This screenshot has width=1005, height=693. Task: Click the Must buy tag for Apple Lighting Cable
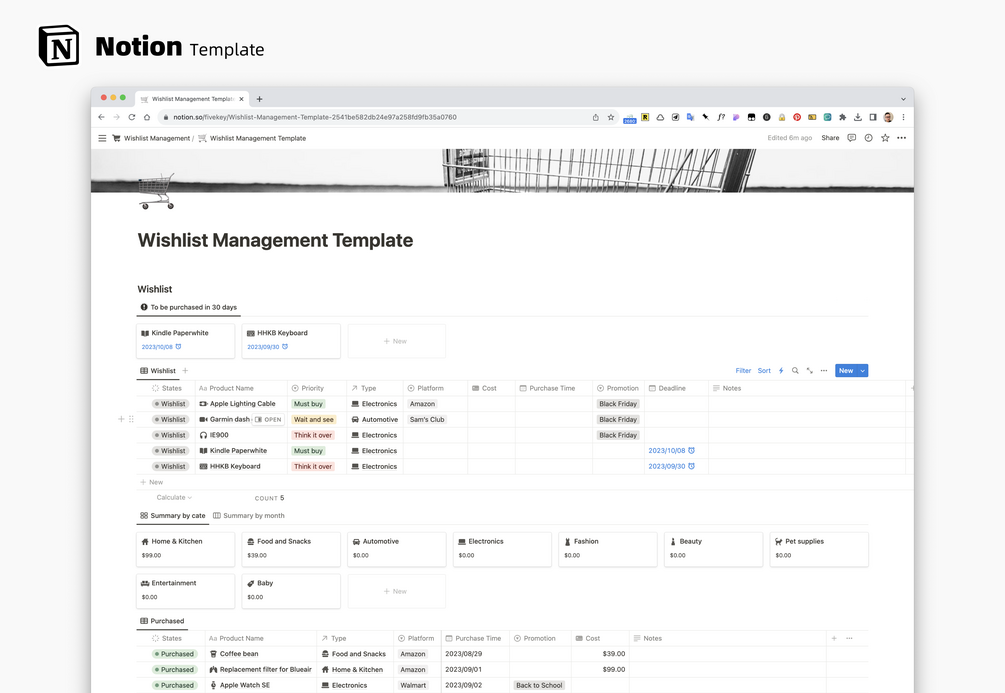(x=308, y=404)
